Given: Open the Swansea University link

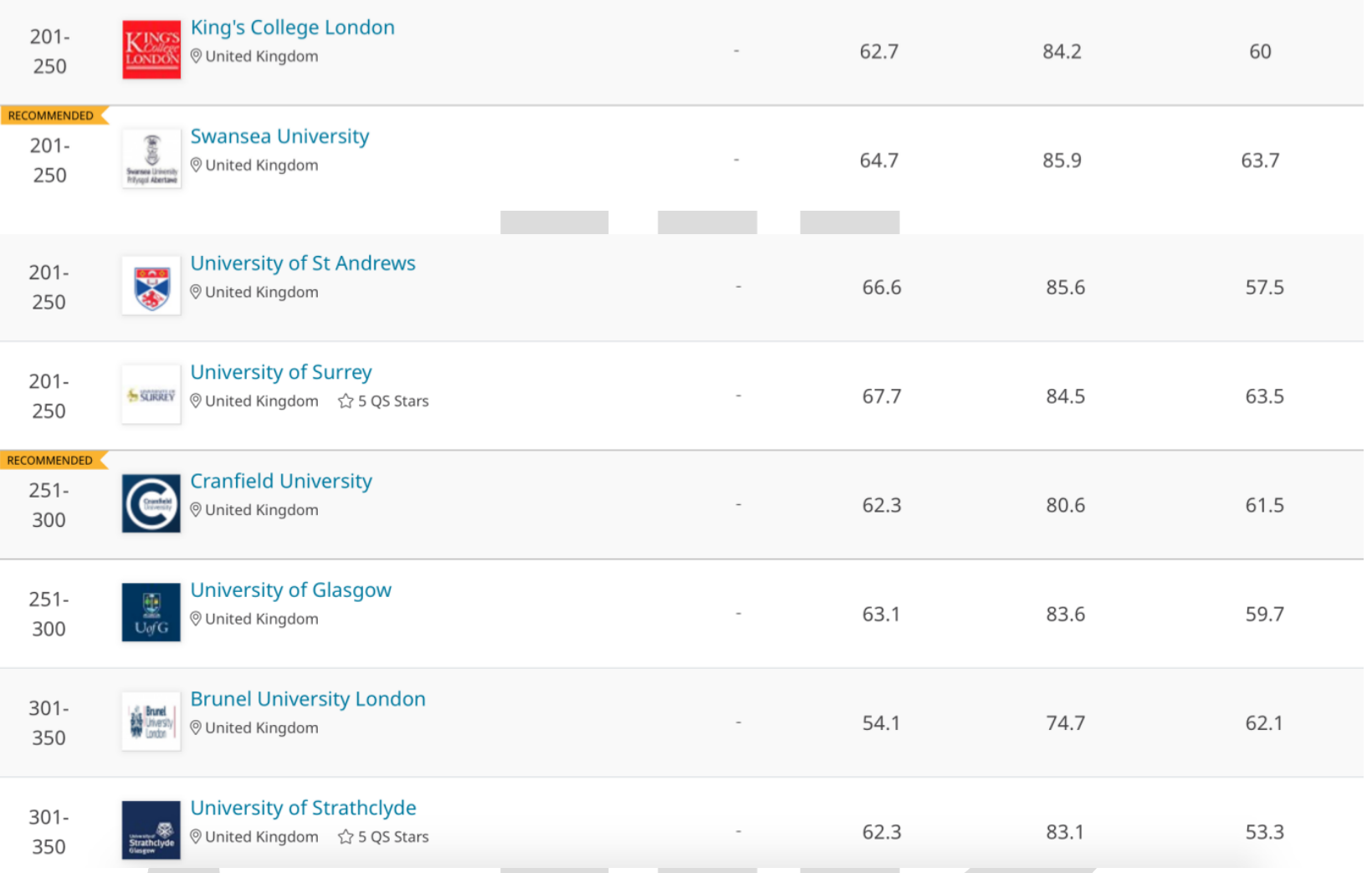Looking at the screenshot, I should 279,136.
